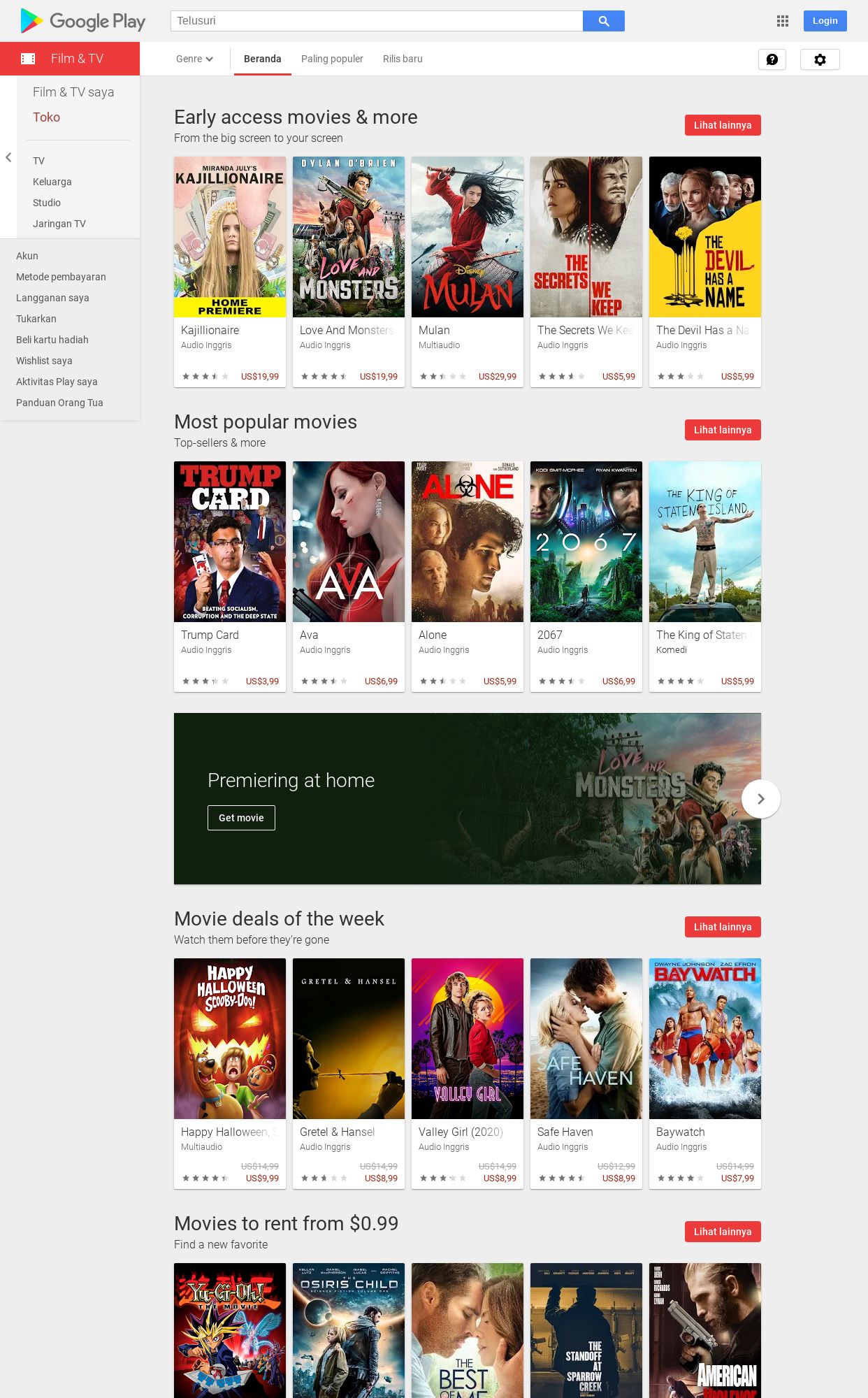The image size is (868, 1398).
Task: Open the Baywatch poster
Action: point(705,1039)
